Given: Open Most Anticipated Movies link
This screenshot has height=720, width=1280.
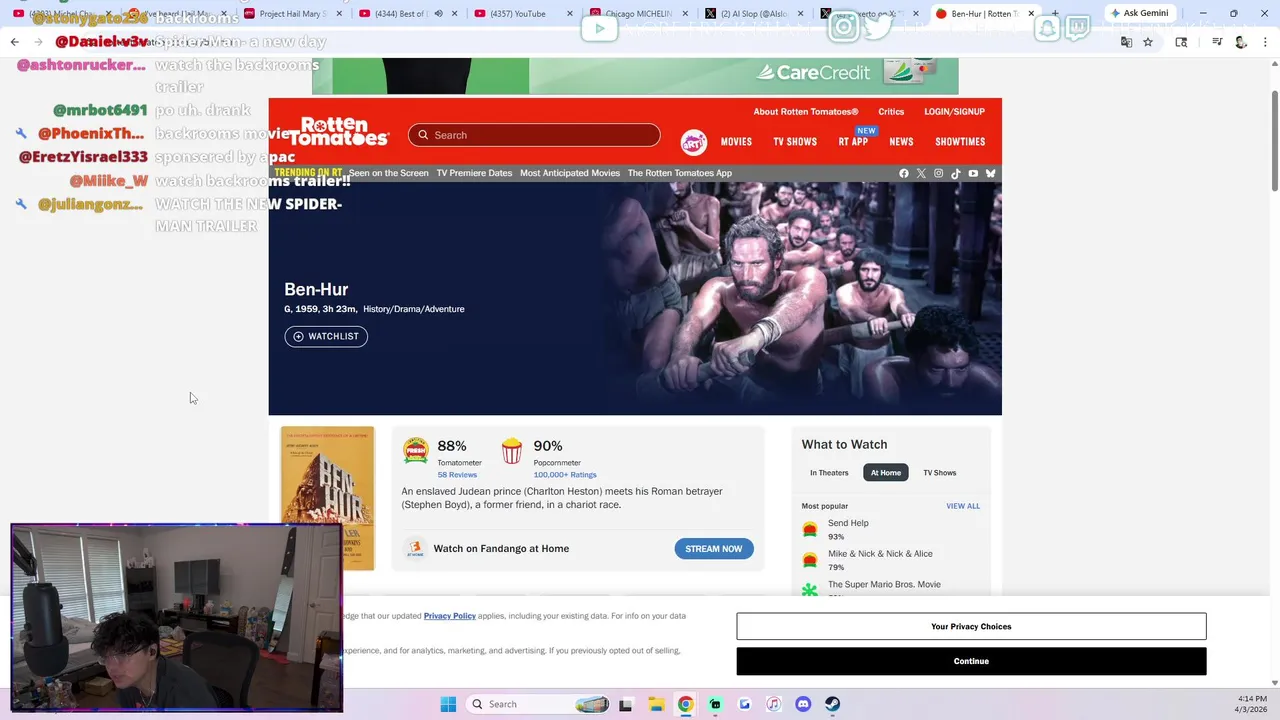Looking at the screenshot, I should click(x=570, y=173).
